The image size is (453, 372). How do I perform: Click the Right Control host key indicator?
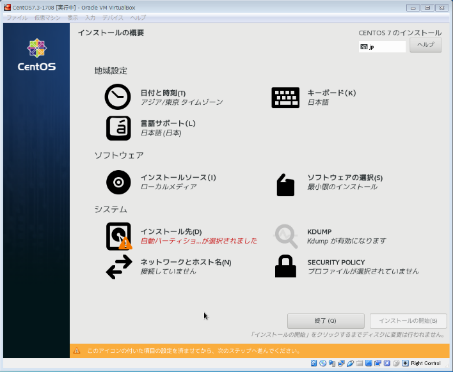tap(425, 363)
